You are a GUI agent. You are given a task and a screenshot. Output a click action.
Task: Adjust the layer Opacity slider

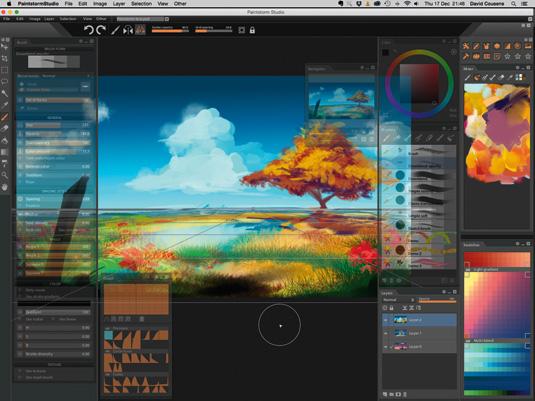[x=437, y=300]
